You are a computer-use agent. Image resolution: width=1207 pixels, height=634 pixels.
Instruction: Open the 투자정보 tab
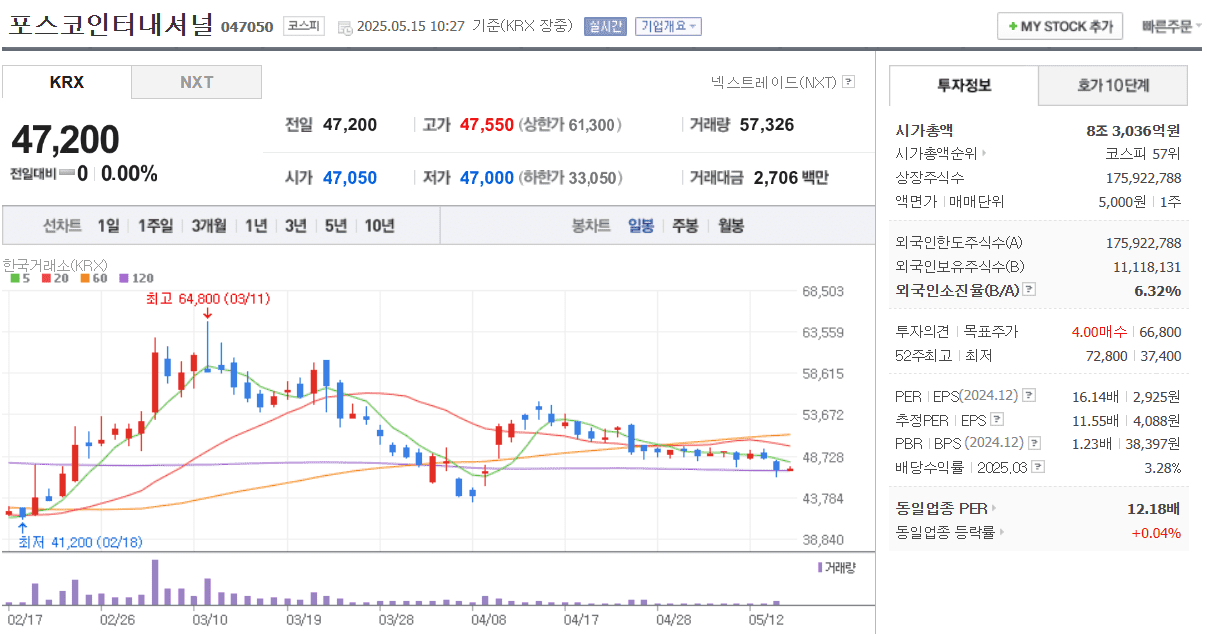click(x=964, y=85)
